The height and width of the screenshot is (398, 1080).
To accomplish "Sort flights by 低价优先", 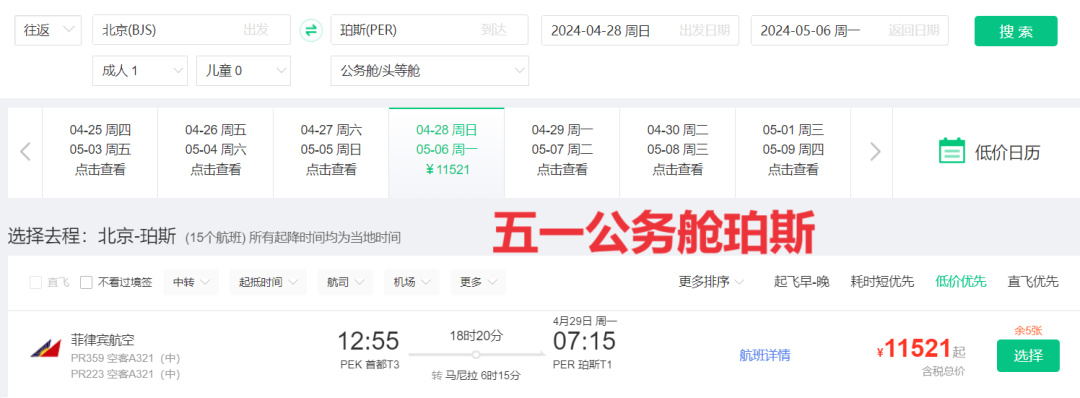I will (x=961, y=282).
